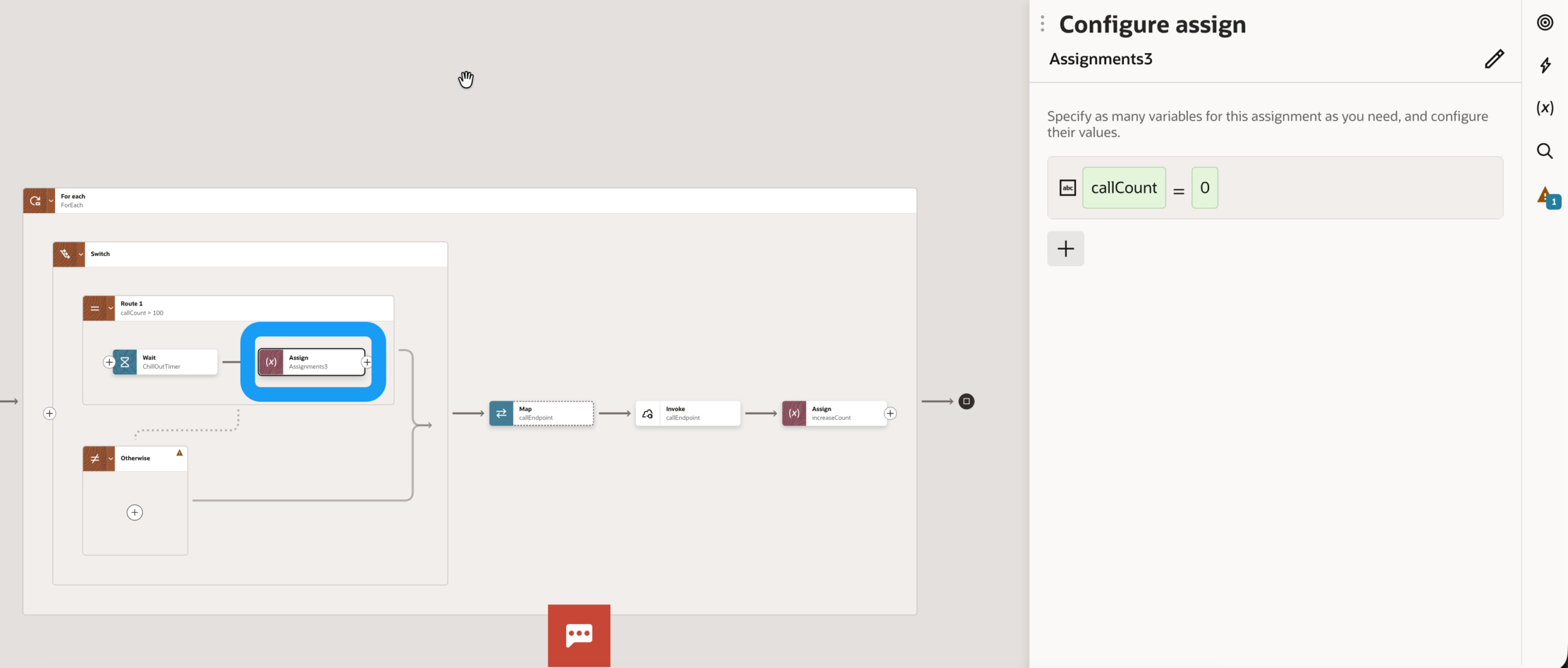
Task: Click the callCount variable name field
Action: click(1123, 188)
